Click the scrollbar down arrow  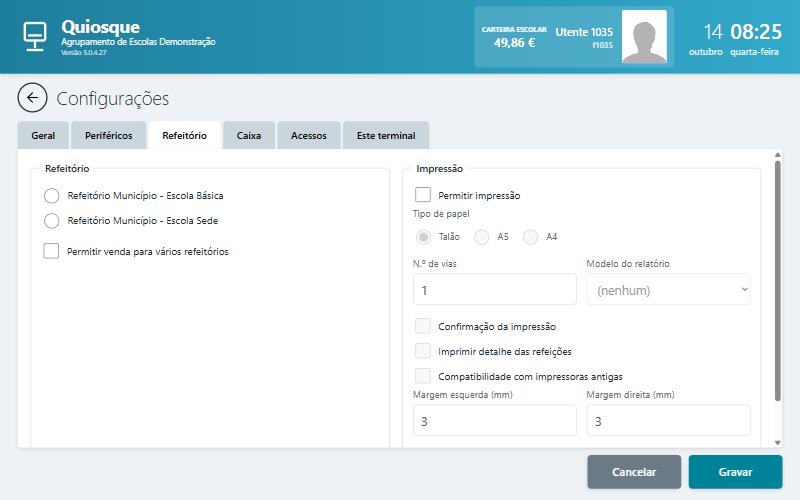pos(778,442)
